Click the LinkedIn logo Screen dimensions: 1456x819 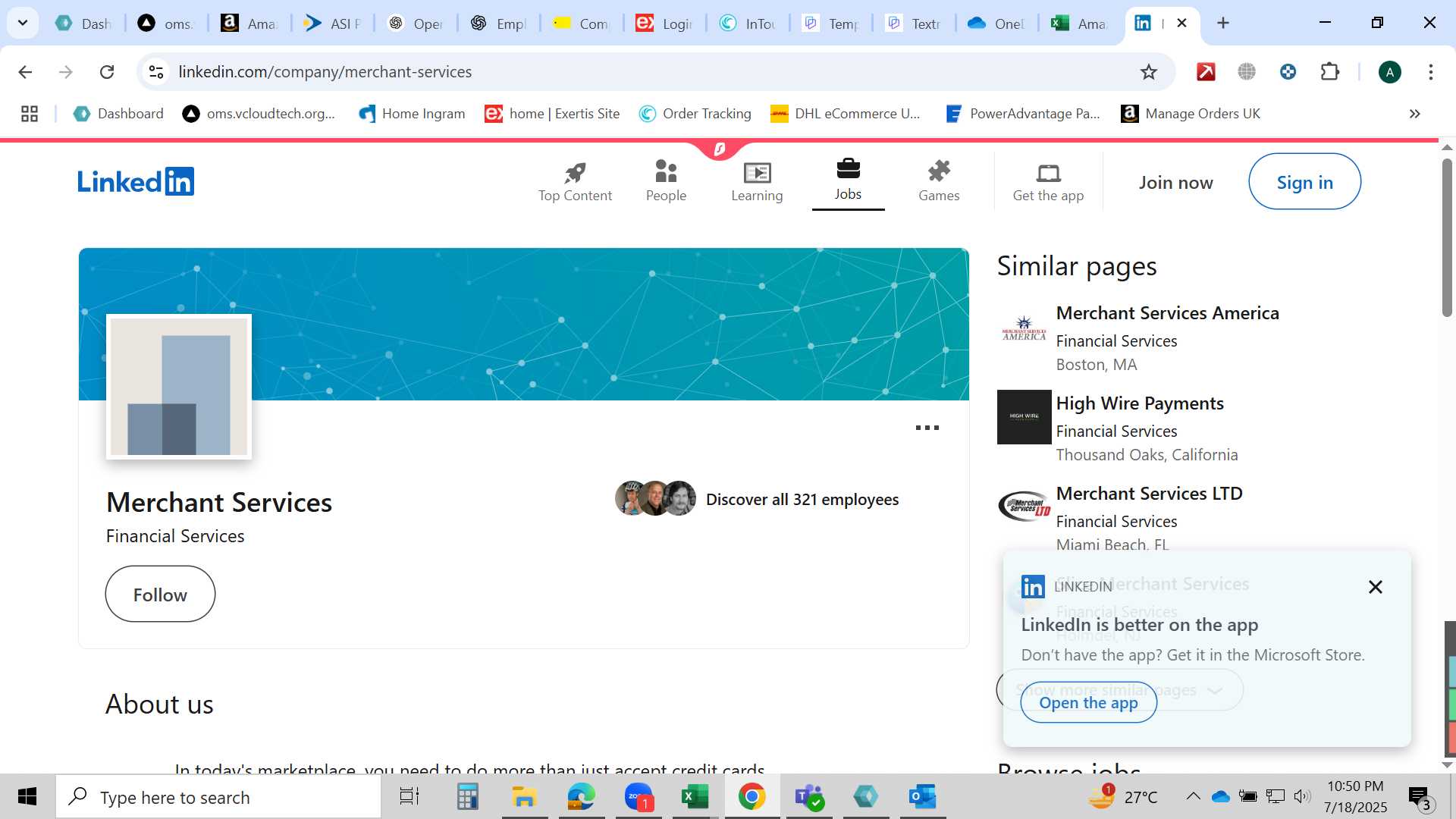[136, 182]
